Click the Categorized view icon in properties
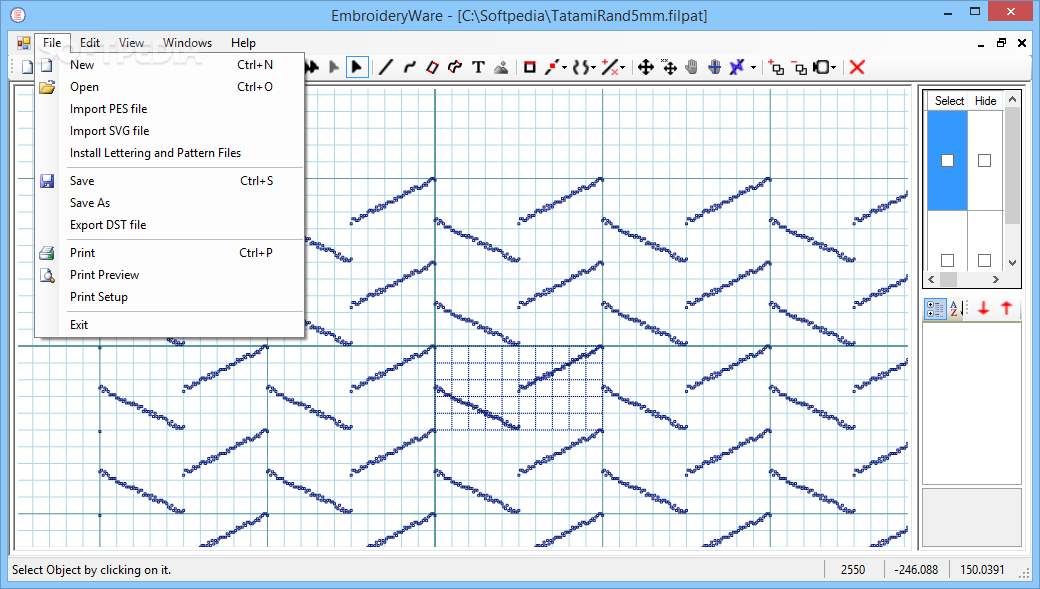The height and width of the screenshot is (589, 1040). coord(935,309)
